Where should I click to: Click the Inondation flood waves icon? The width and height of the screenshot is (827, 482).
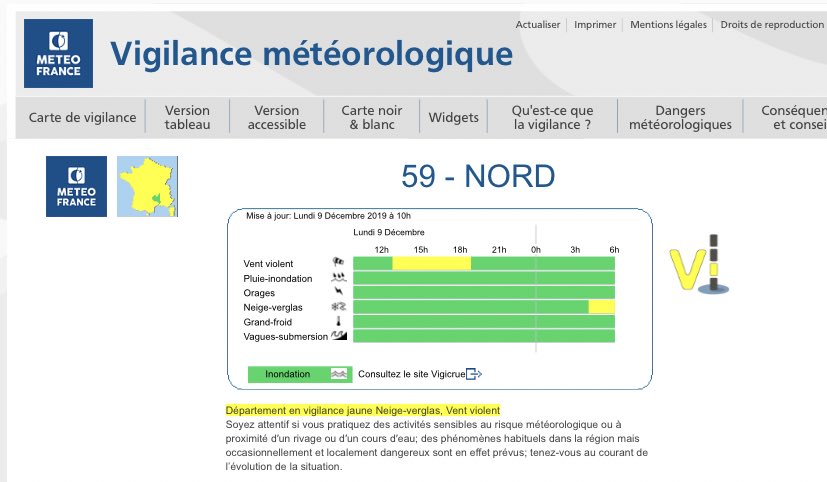point(339,374)
